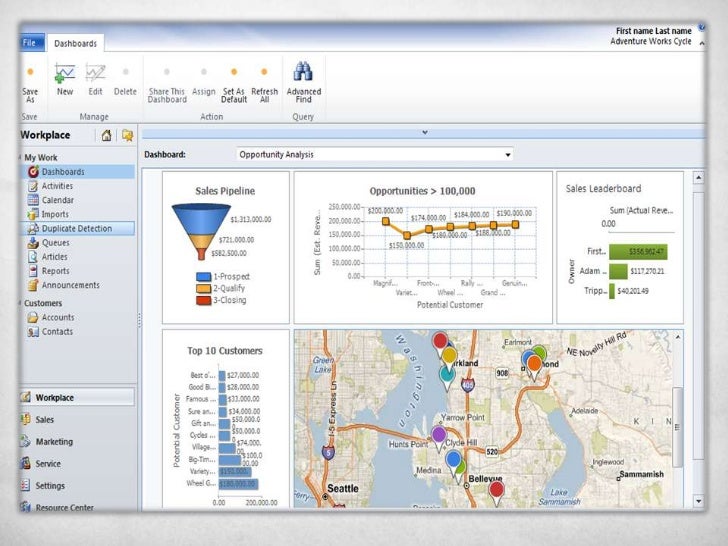The height and width of the screenshot is (546, 728).
Task: Collapse the My Work section
Action: click(20, 158)
